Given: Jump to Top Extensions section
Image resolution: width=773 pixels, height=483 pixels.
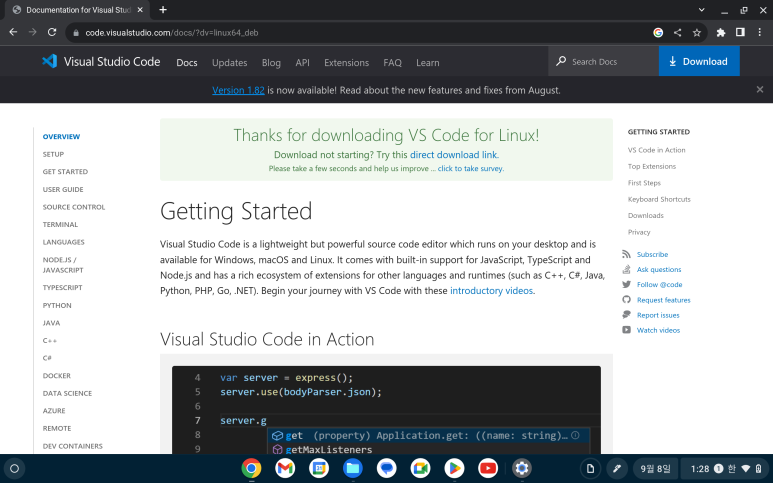Looking at the screenshot, I should coord(652,167).
